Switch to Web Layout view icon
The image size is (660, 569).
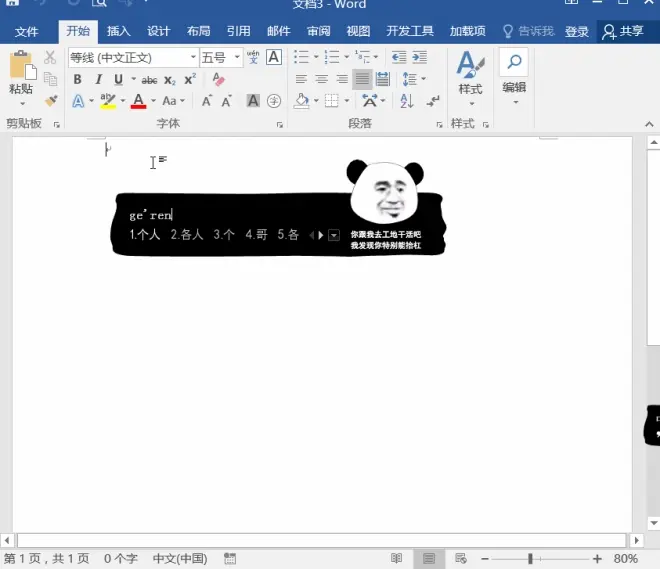(x=461, y=558)
